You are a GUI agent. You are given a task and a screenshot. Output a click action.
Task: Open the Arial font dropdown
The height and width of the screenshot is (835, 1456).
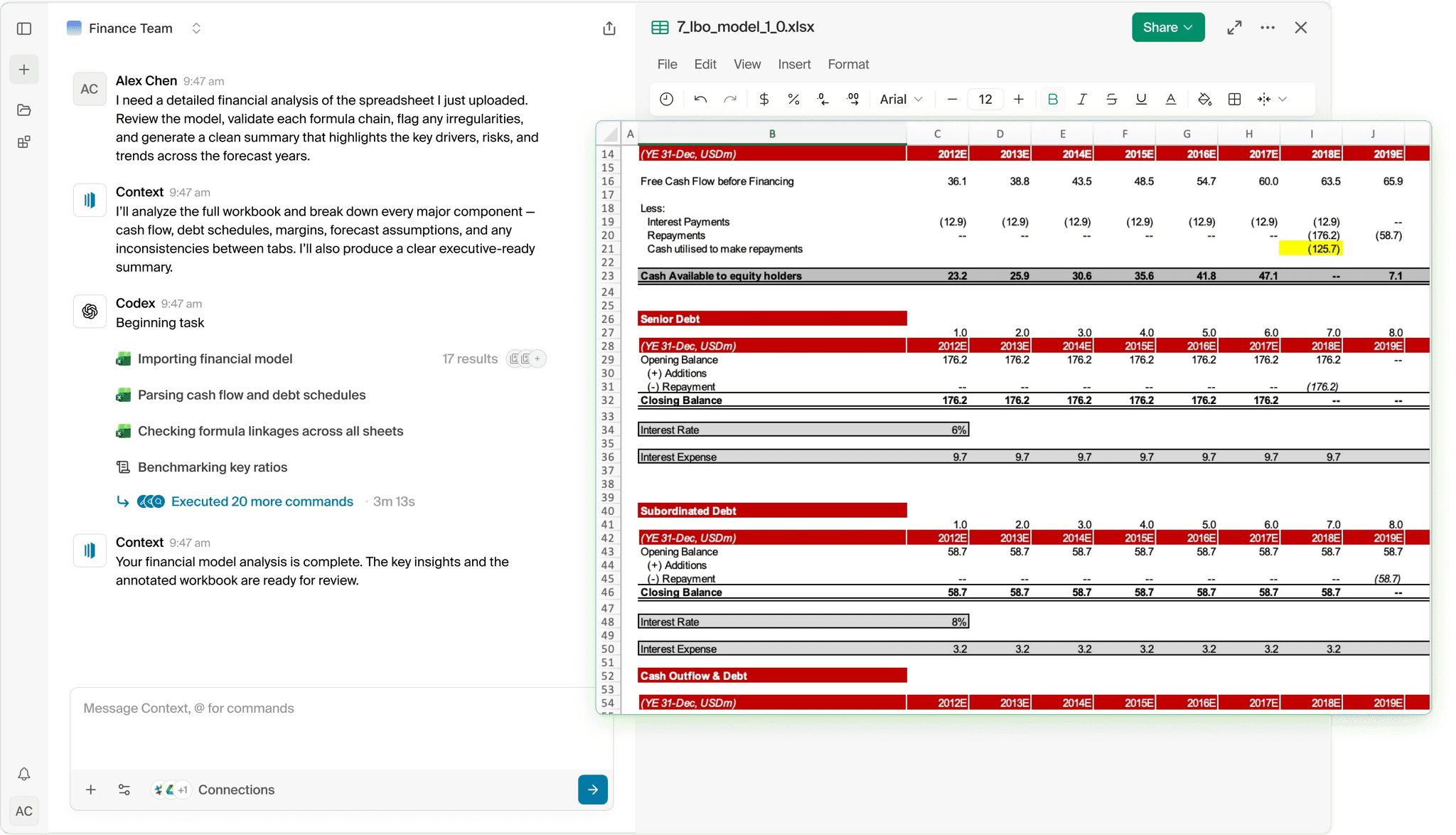(x=899, y=99)
